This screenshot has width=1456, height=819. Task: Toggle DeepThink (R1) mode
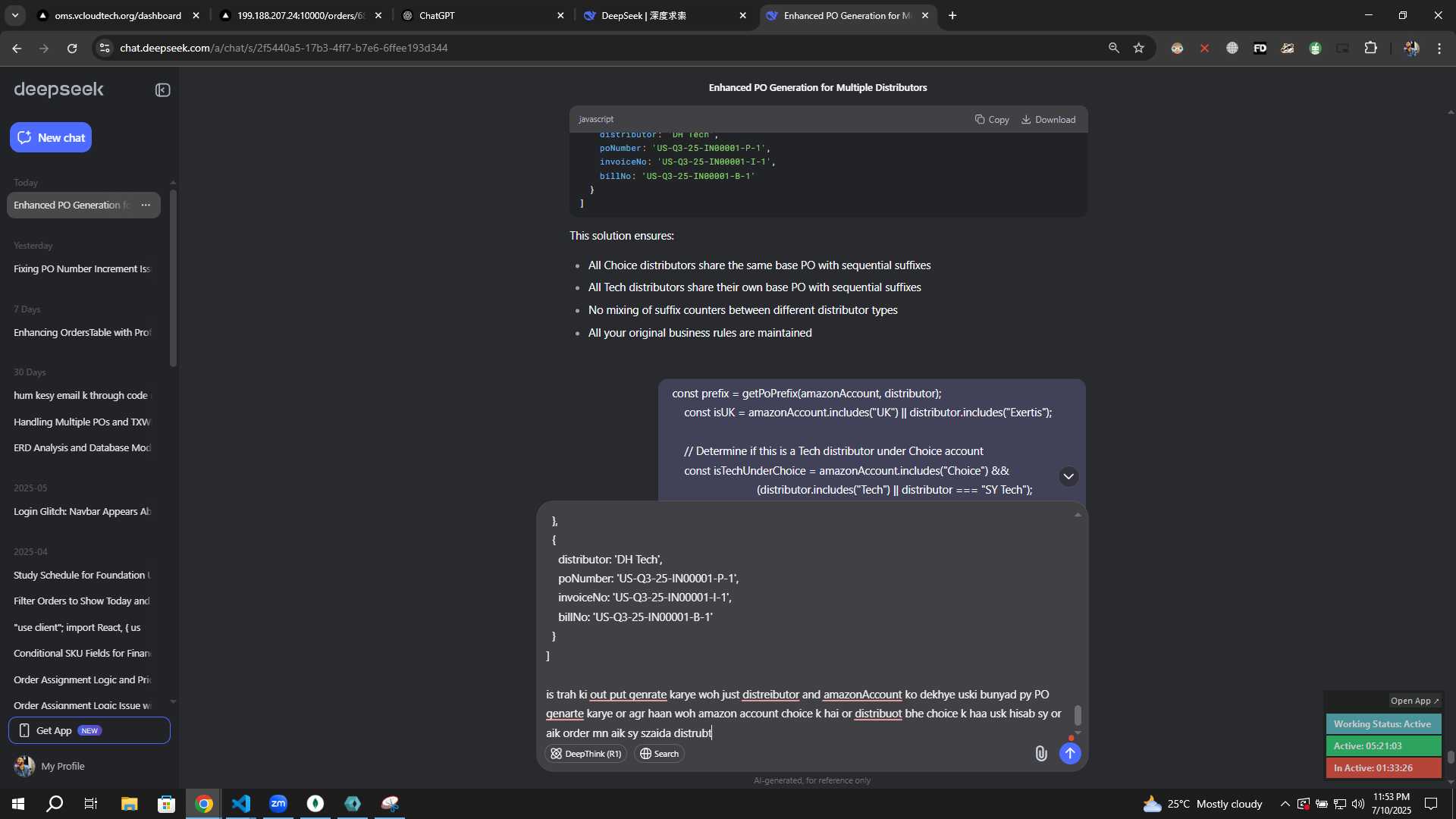pyautogui.click(x=585, y=754)
